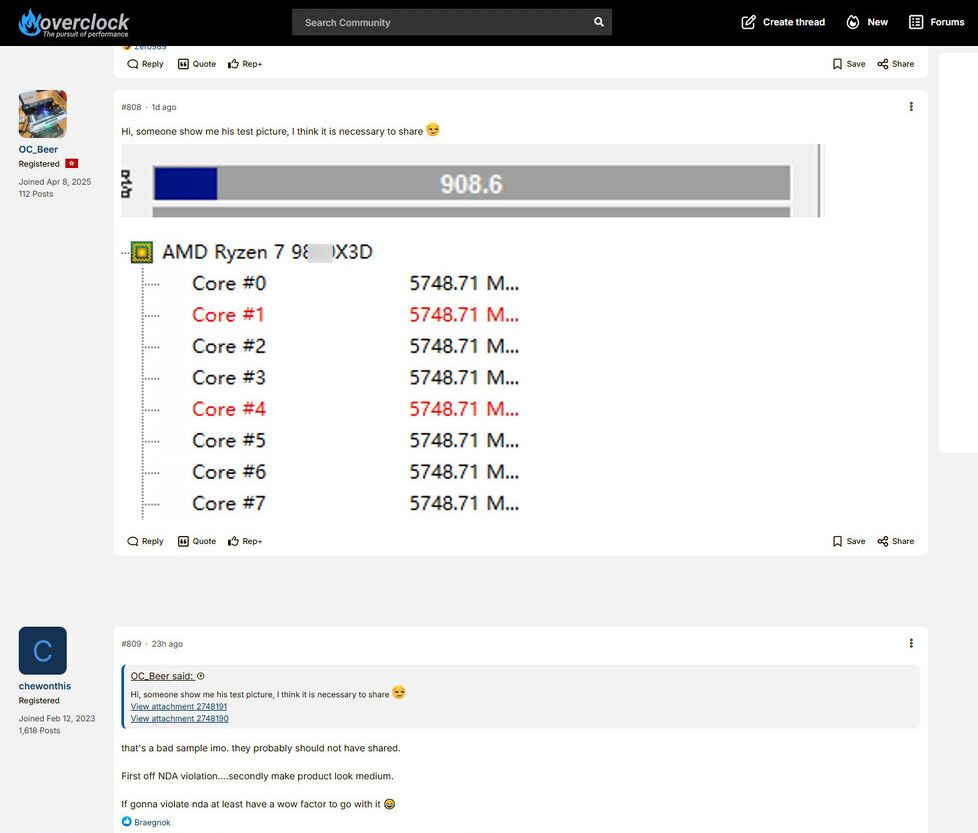
Task: Give Rep+ to post #808
Action: [x=245, y=541]
